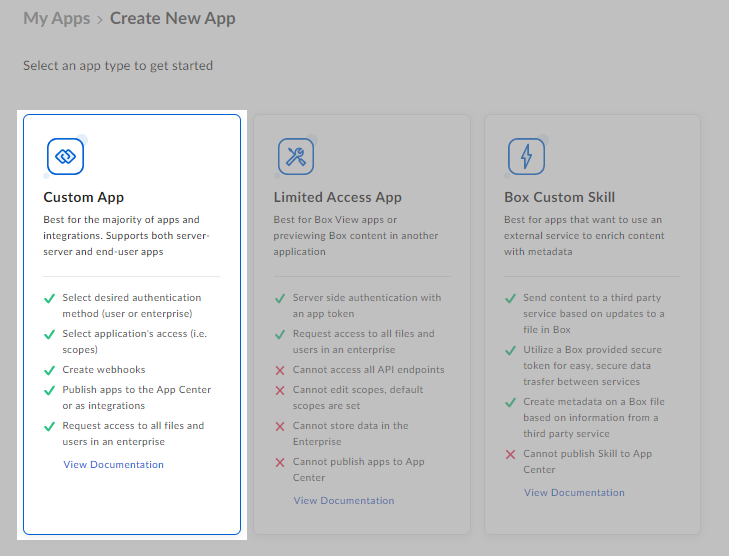Go back to My Apps breadcrumb
The width and height of the screenshot is (729, 556).
coord(57,18)
